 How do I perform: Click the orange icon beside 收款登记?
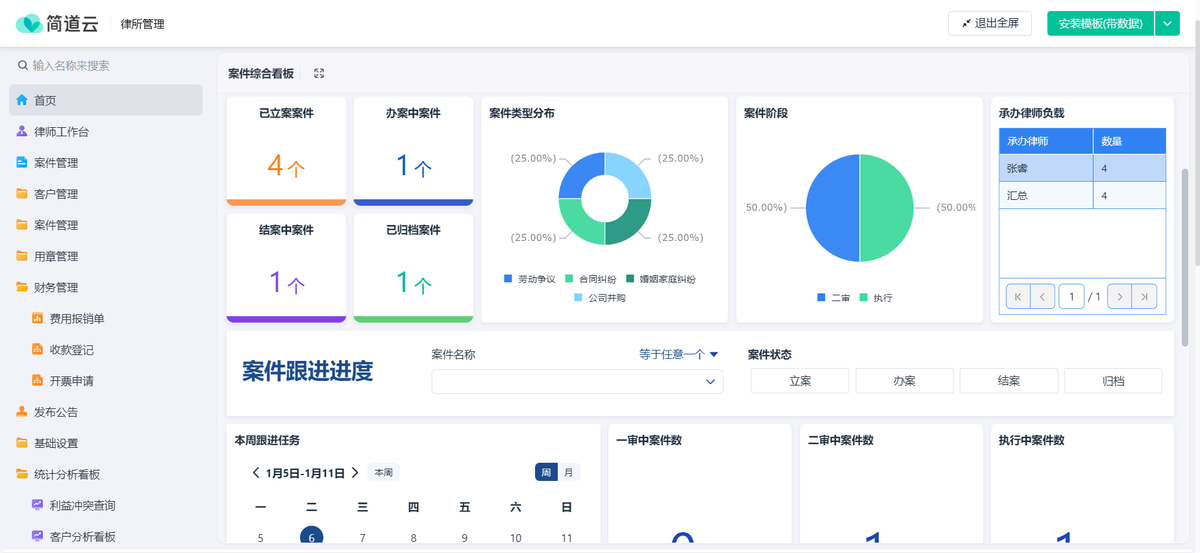[x=38, y=349]
